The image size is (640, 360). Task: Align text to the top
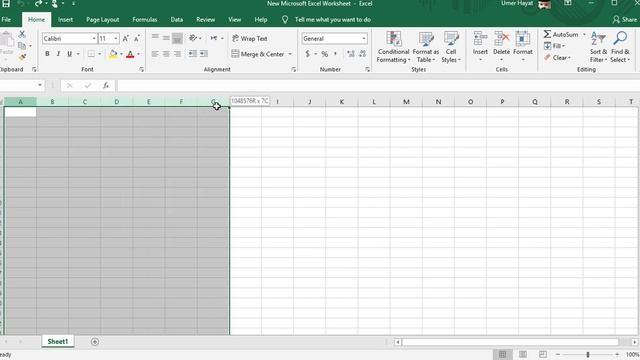click(155, 38)
